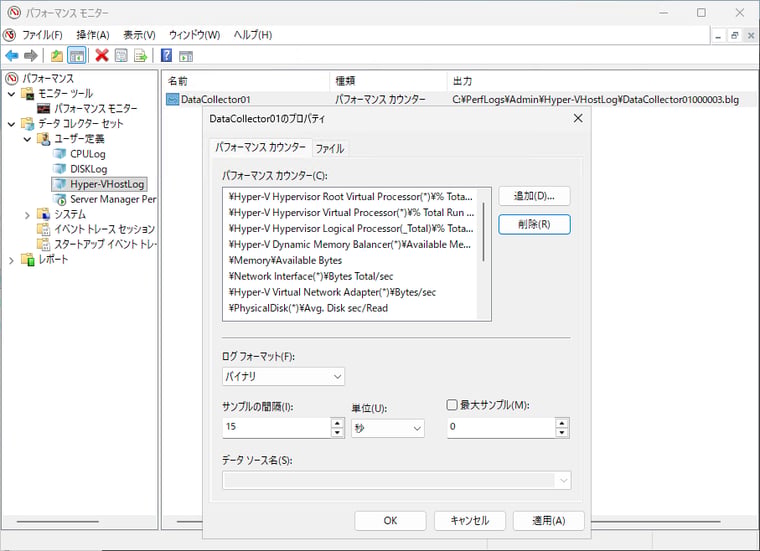The width and height of the screenshot is (760, 551).
Task: Enable the 最大サンプル checkbox
Action: [452, 405]
